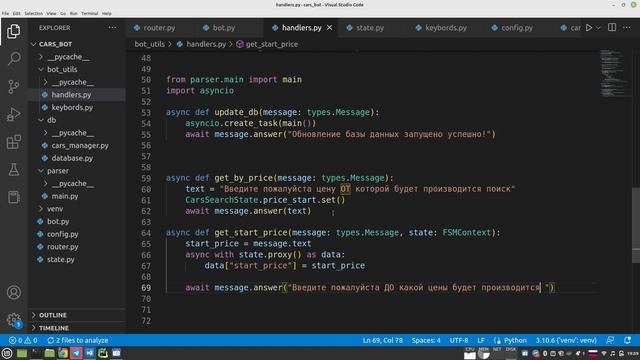The width and height of the screenshot is (640, 360).
Task: Open cars_manager.py in the explorer
Action: pyautogui.click(x=80, y=145)
